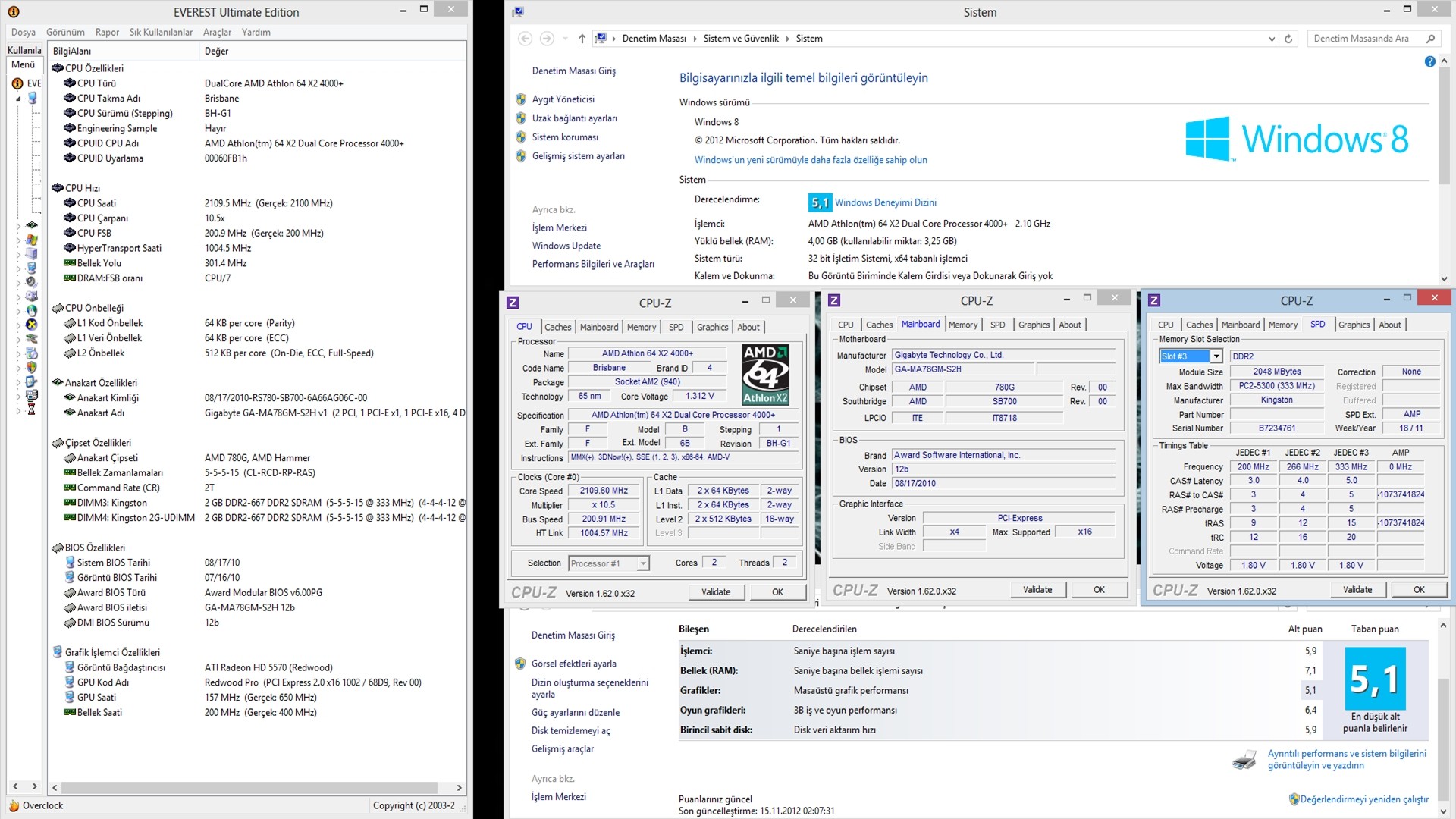Click Değerlendirmeyi yeniden çalıştır link
This screenshot has width=1456, height=819.
[1364, 799]
